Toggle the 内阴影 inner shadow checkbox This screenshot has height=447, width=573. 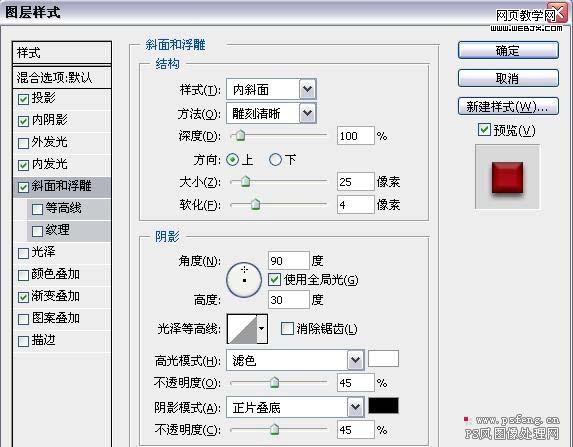tap(23, 121)
